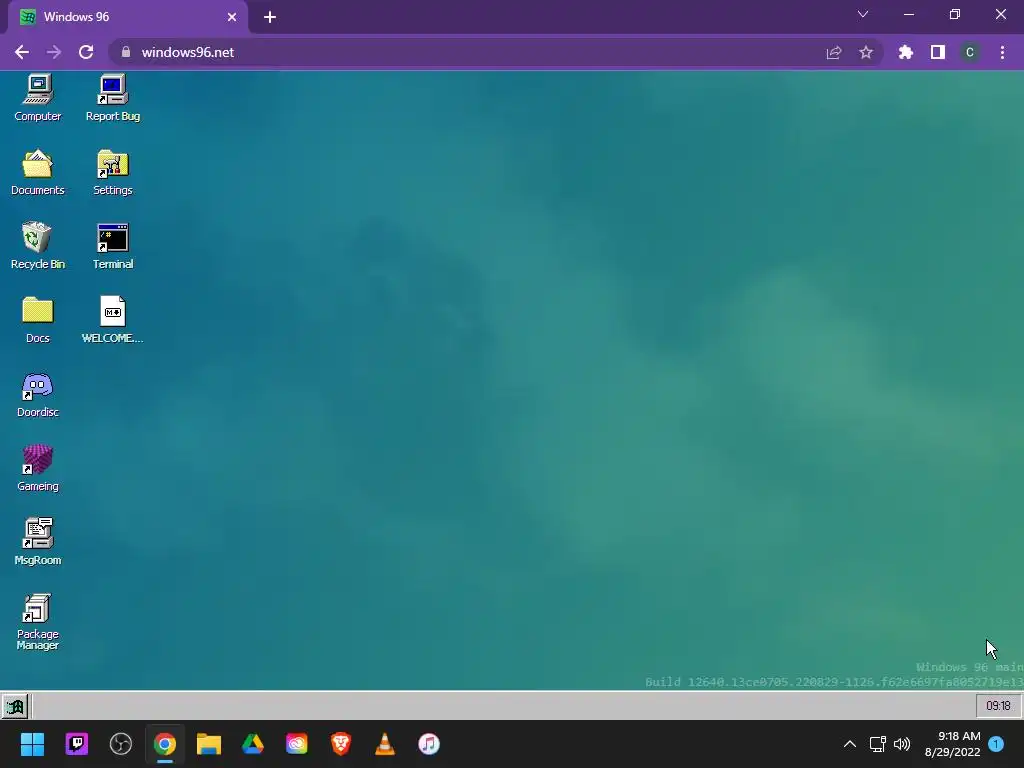The width and height of the screenshot is (1024, 768).
Task: Open the profile C avatar menu
Action: point(970,52)
